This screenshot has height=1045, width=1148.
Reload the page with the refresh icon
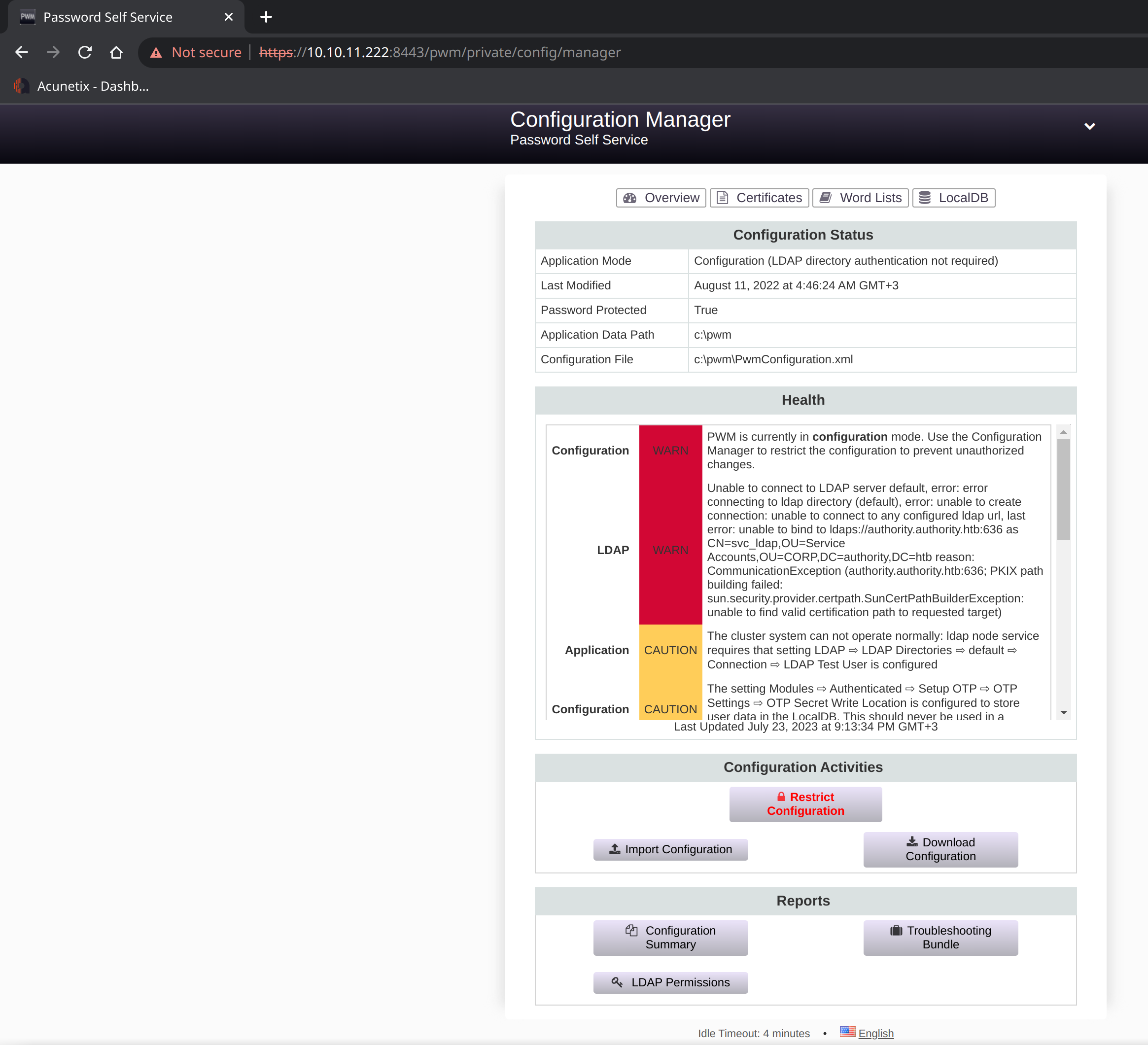[85, 52]
